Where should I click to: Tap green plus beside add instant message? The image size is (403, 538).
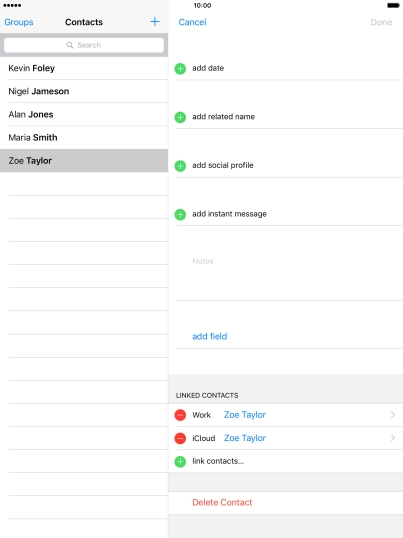point(180,215)
